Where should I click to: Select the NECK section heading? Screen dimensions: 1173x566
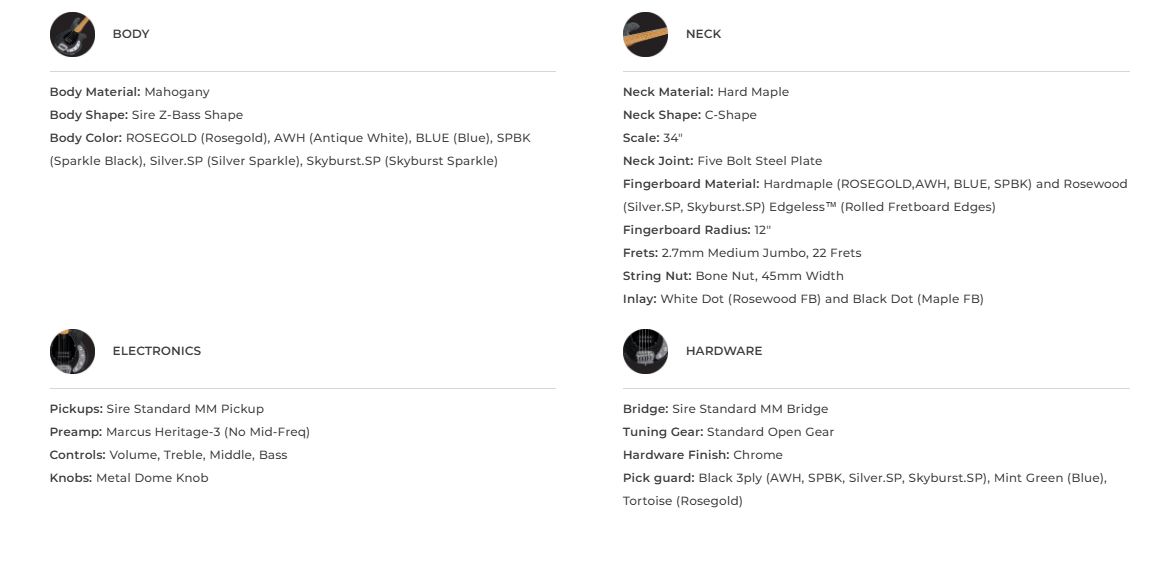pos(703,34)
